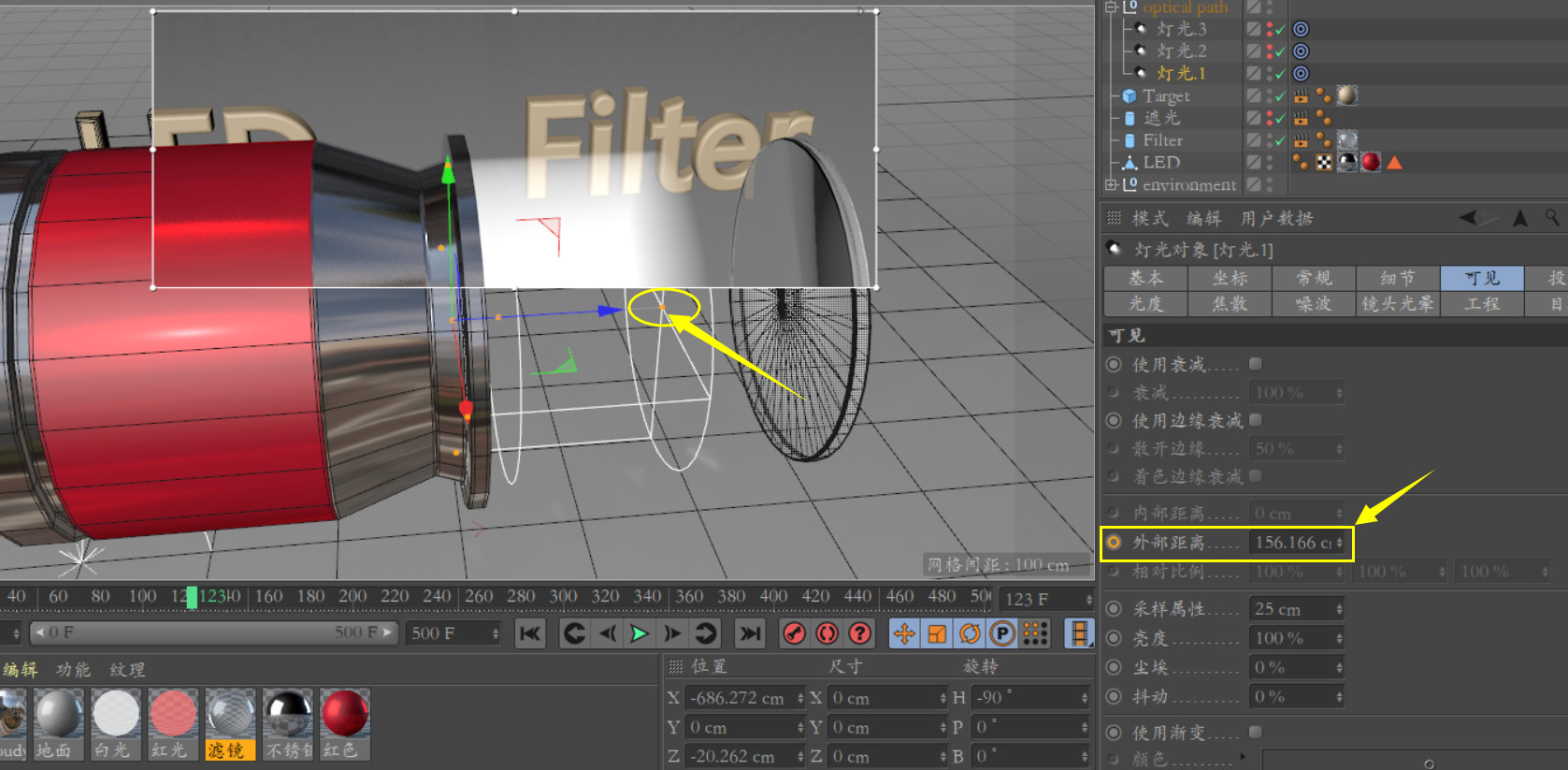The width and height of the screenshot is (1568, 770).
Task: Open the filmstrip playback options icon
Action: point(1079,633)
